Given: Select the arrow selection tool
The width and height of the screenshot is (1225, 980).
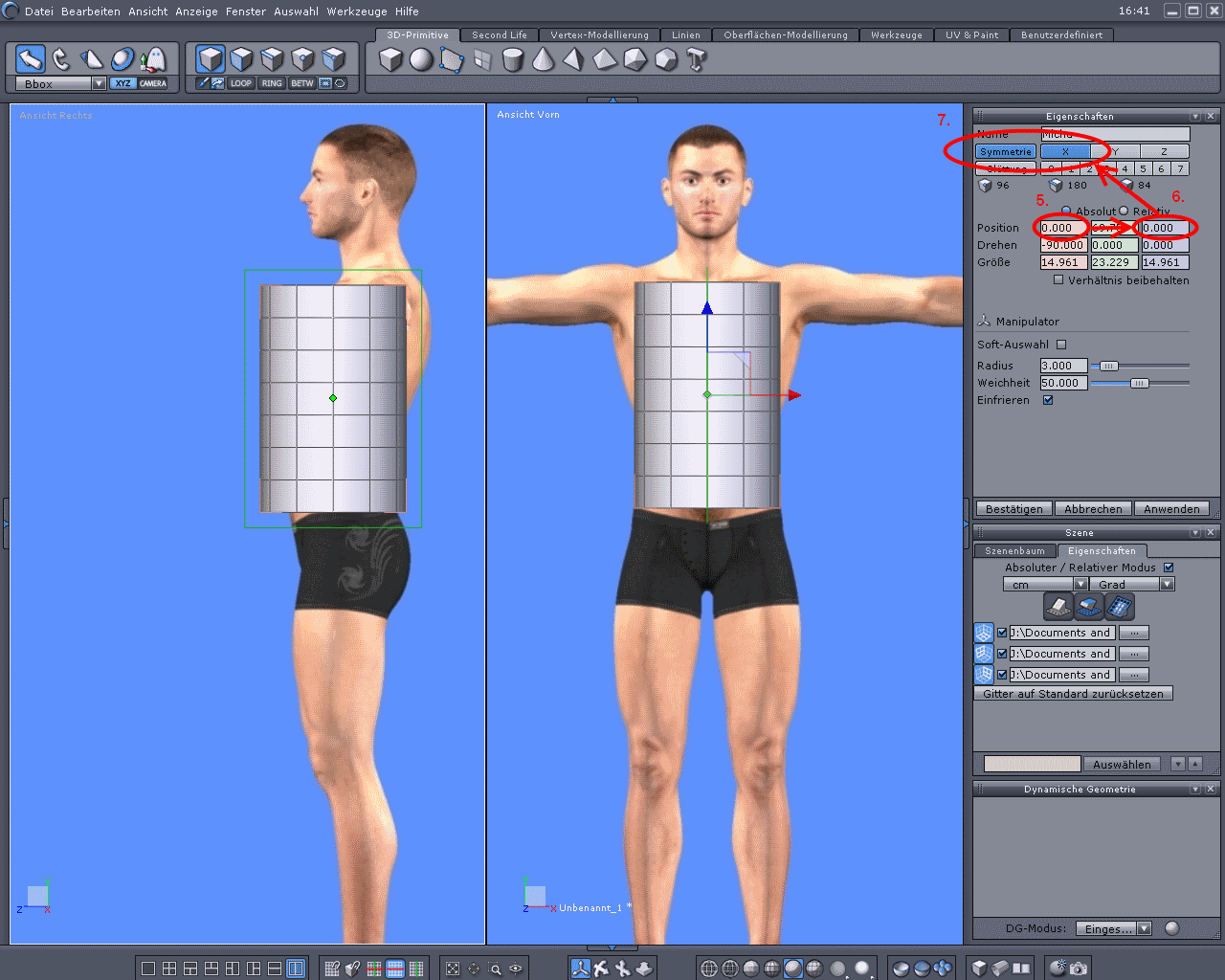Looking at the screenshot, I should [x=31, y=59].
